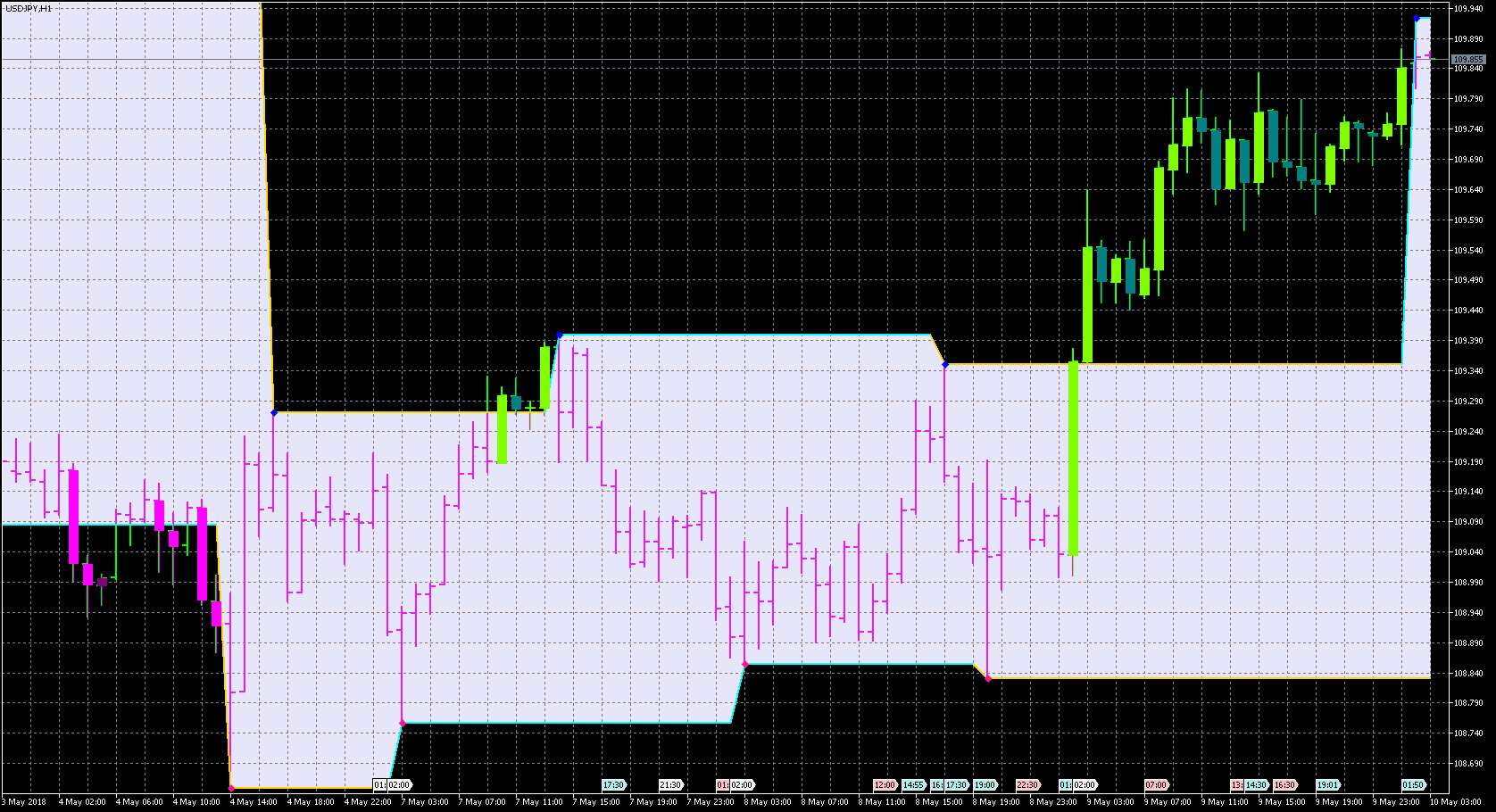The image size is (1496, 812).
Task: Open the 19:01 cyan event marker
Action: (x=1327, y=785)
